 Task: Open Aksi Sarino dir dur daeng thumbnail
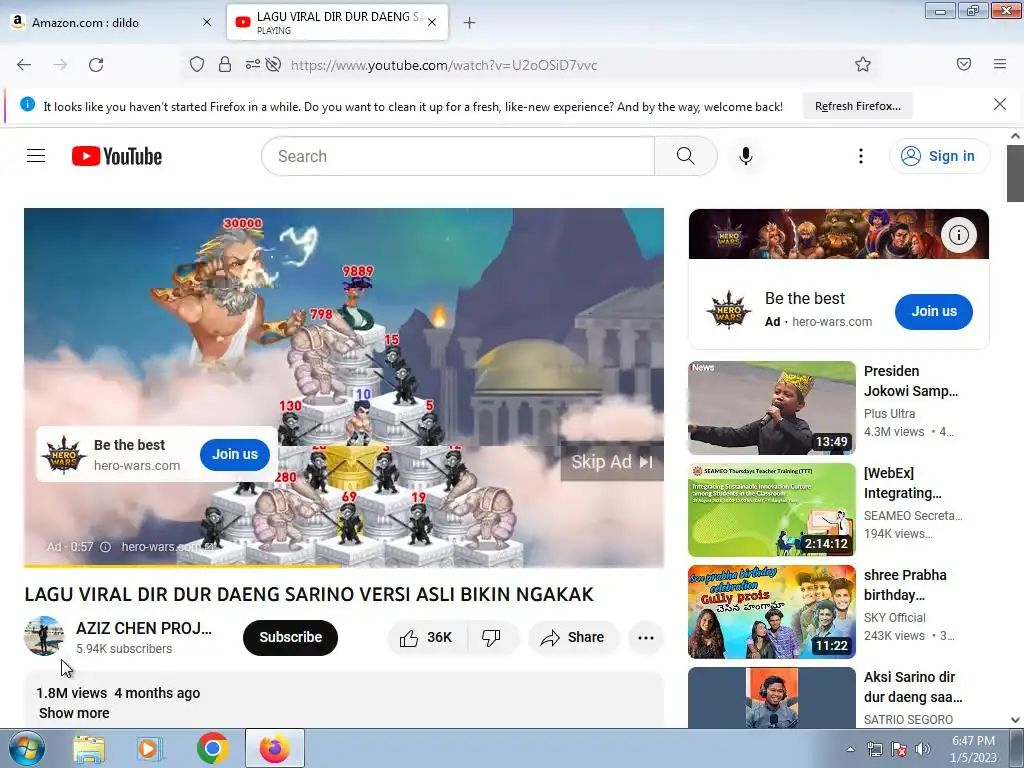click(771, 697)
